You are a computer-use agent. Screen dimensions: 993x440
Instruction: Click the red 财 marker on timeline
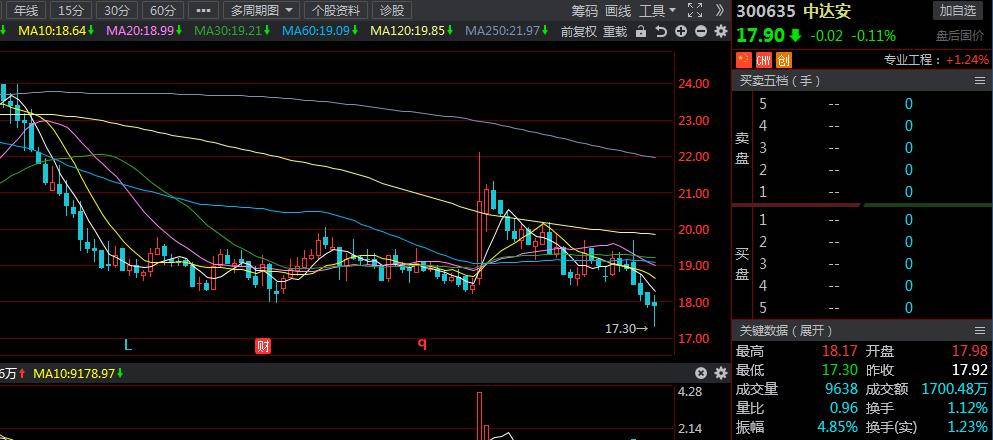pyautogui.click(x=263, y=346)
